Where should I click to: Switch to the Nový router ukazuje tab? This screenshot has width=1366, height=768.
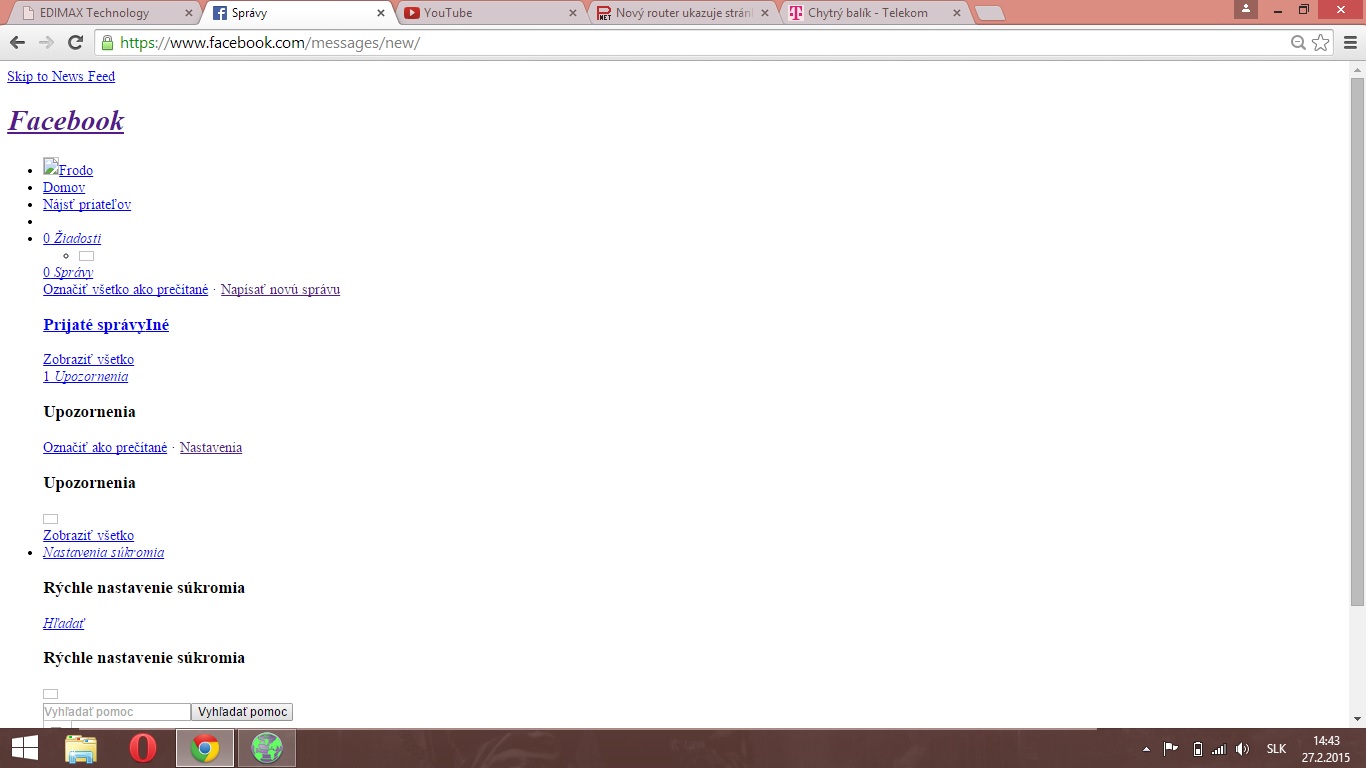click(x=684, y=13)
